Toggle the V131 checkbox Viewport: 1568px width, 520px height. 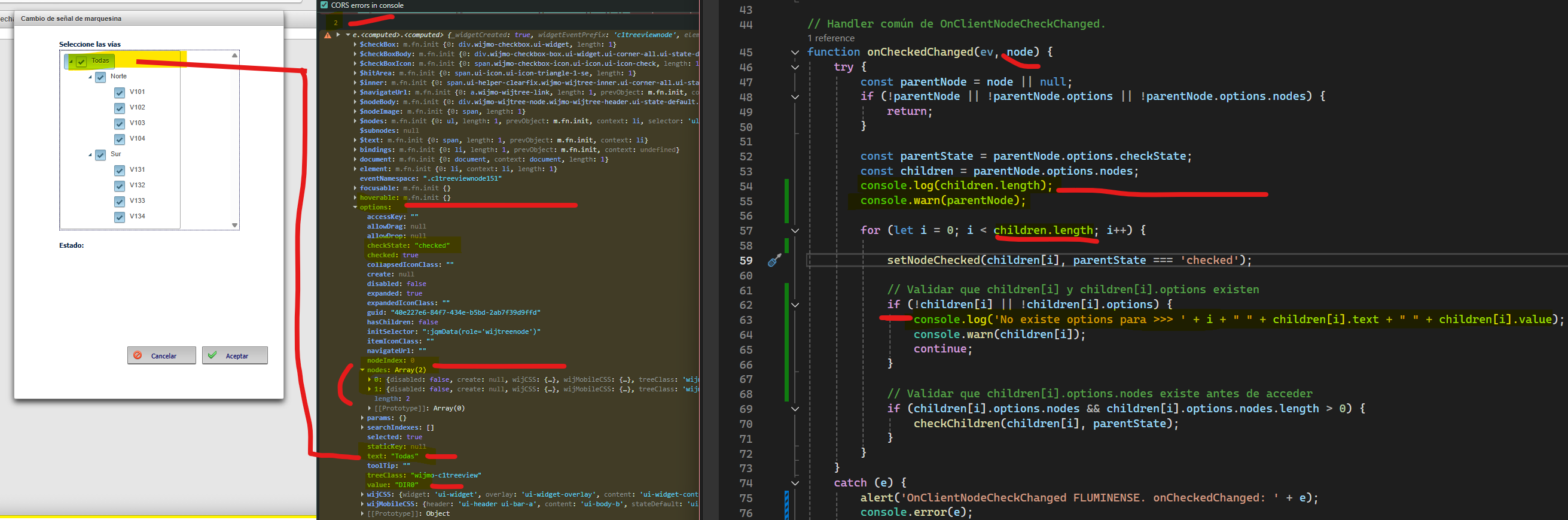120,171
